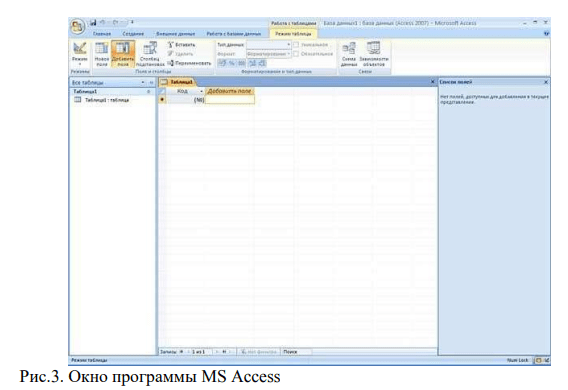Click the Redo icon in quick access toolbar
This screenshot has width=568, height=390.
point(116,23)
